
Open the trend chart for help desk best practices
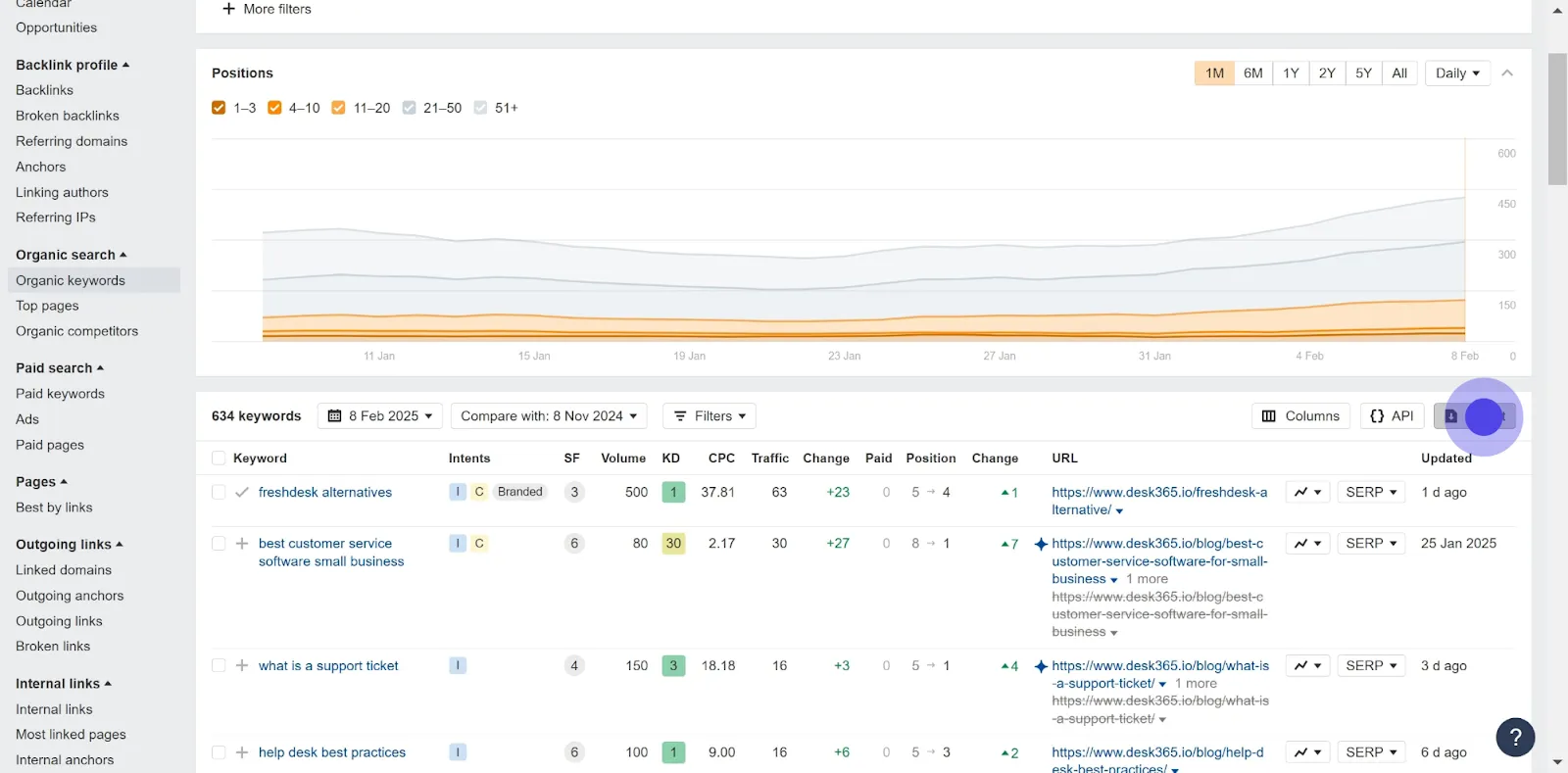[x=1307, y=752]
